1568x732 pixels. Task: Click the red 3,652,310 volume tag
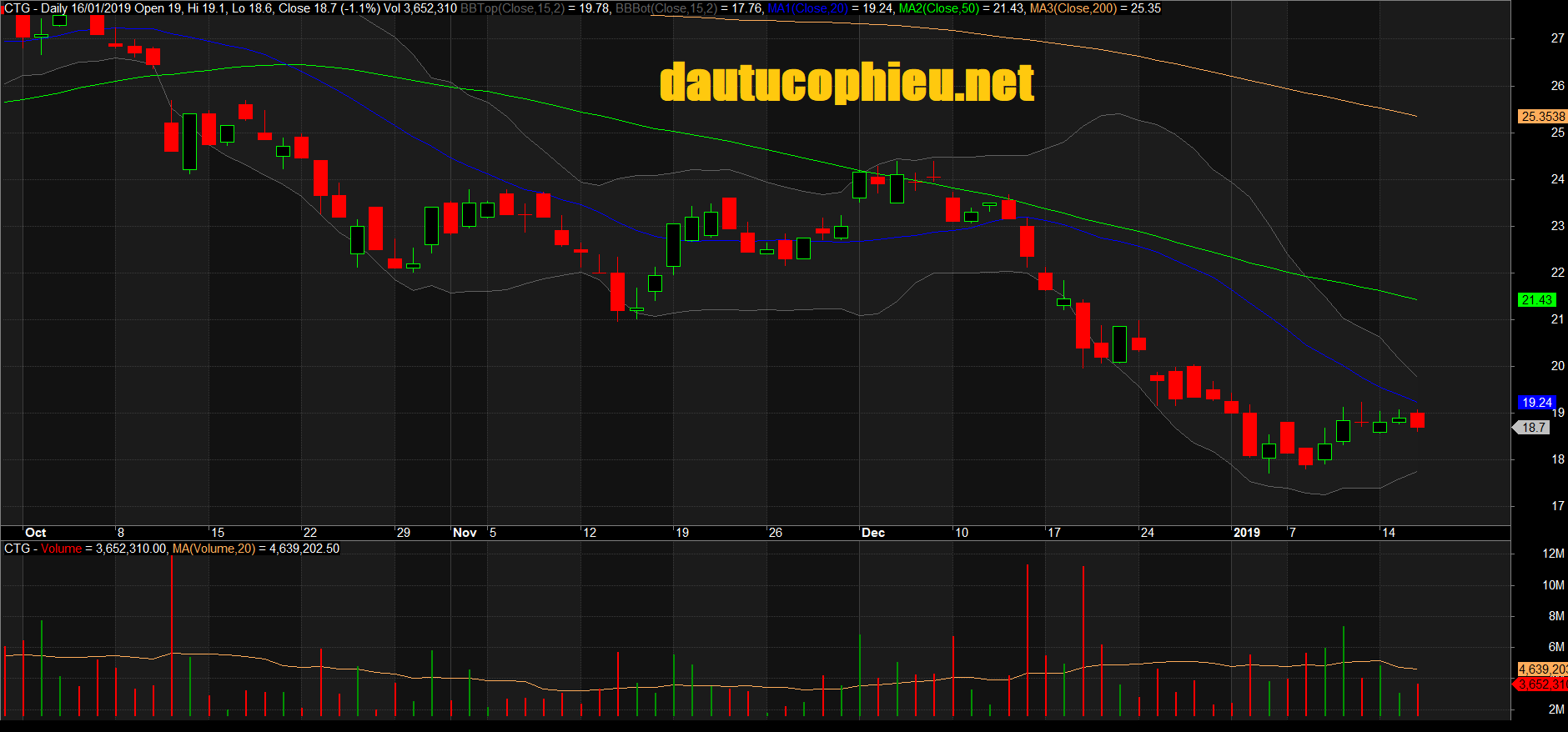1542,684
